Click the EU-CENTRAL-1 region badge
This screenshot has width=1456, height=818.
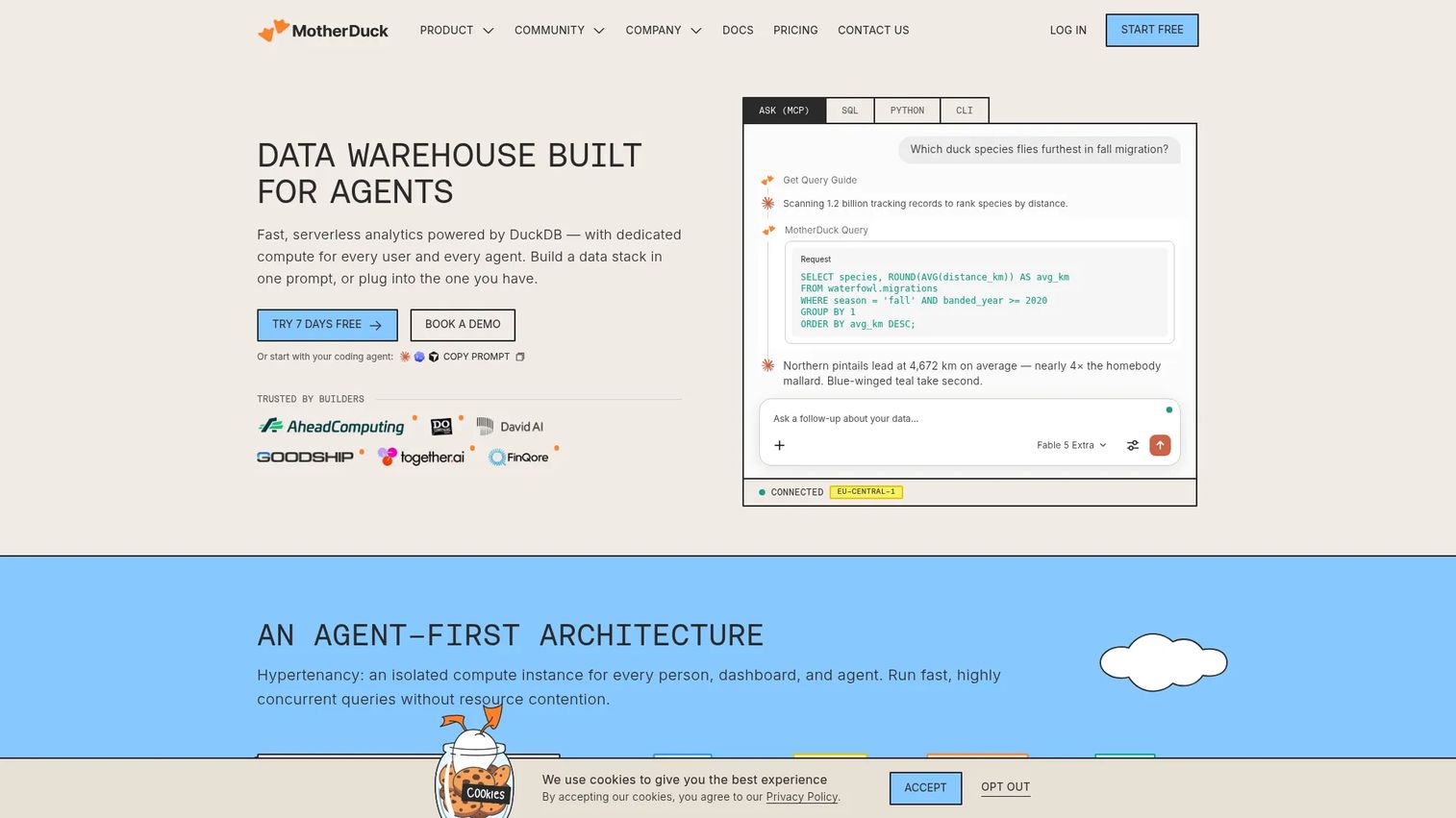click(x=866, y=492)
